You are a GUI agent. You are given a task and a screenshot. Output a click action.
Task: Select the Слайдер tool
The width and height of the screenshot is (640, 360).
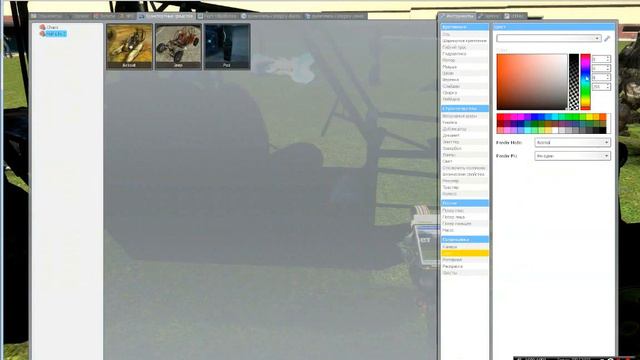point(464,87)
